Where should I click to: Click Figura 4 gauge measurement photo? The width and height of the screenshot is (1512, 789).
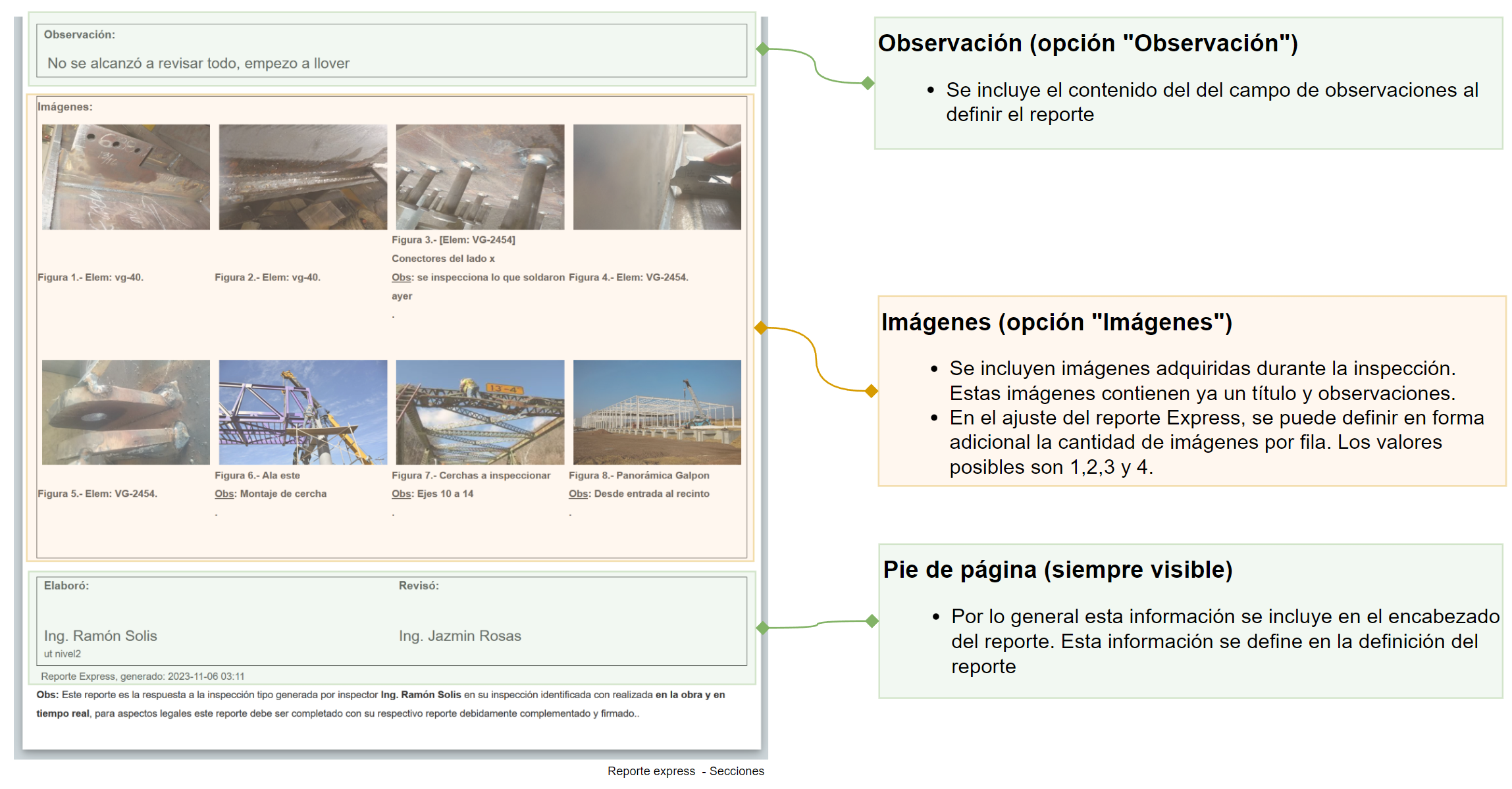(657, 176)
